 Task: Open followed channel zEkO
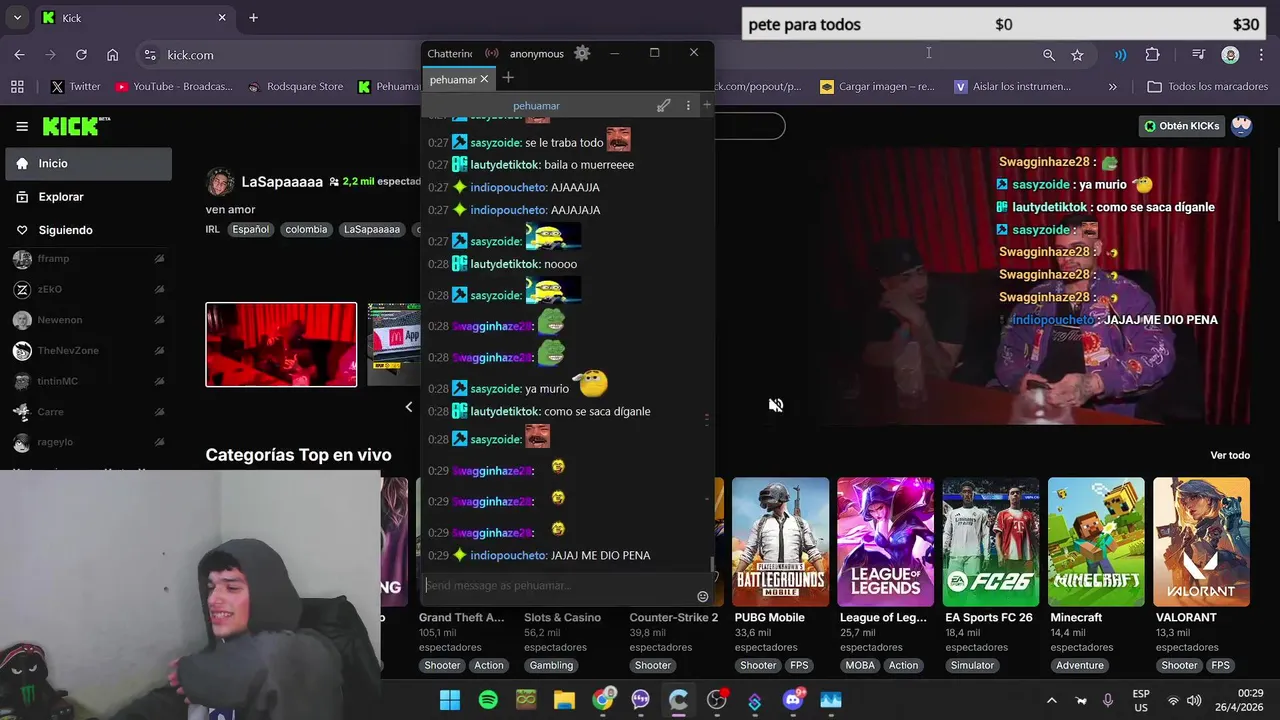tap(89, 289)
